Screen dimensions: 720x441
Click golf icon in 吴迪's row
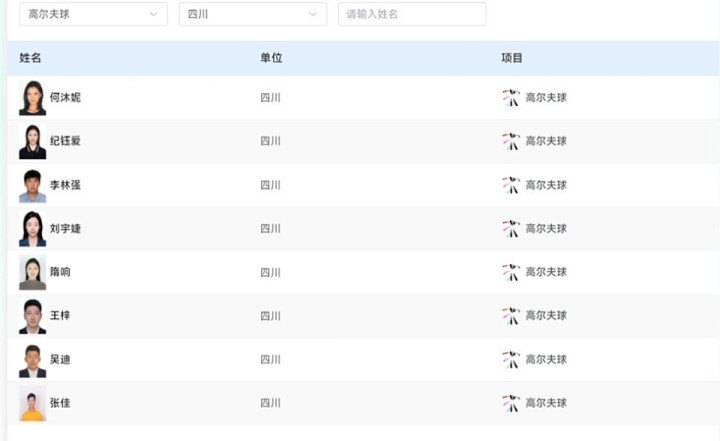pos(511,359)
